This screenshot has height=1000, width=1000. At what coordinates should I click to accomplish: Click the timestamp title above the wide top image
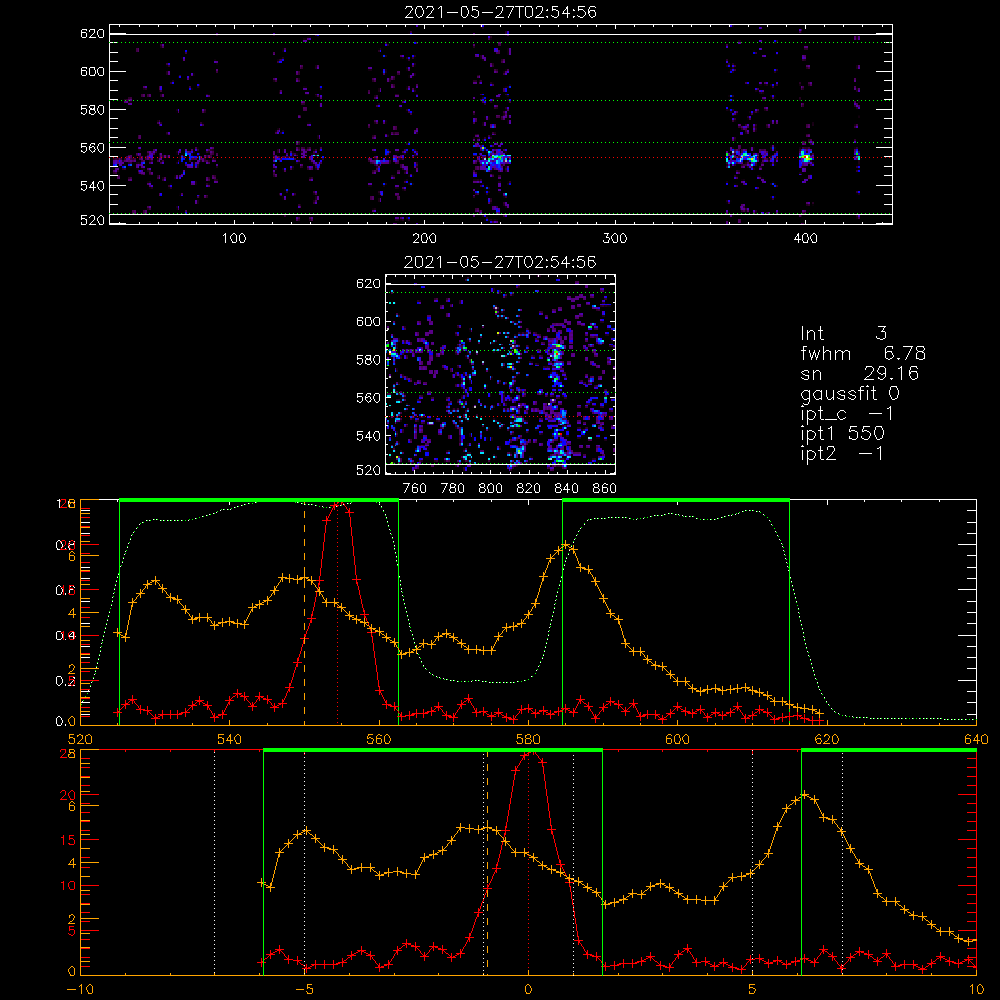click(x=500, y=12)
